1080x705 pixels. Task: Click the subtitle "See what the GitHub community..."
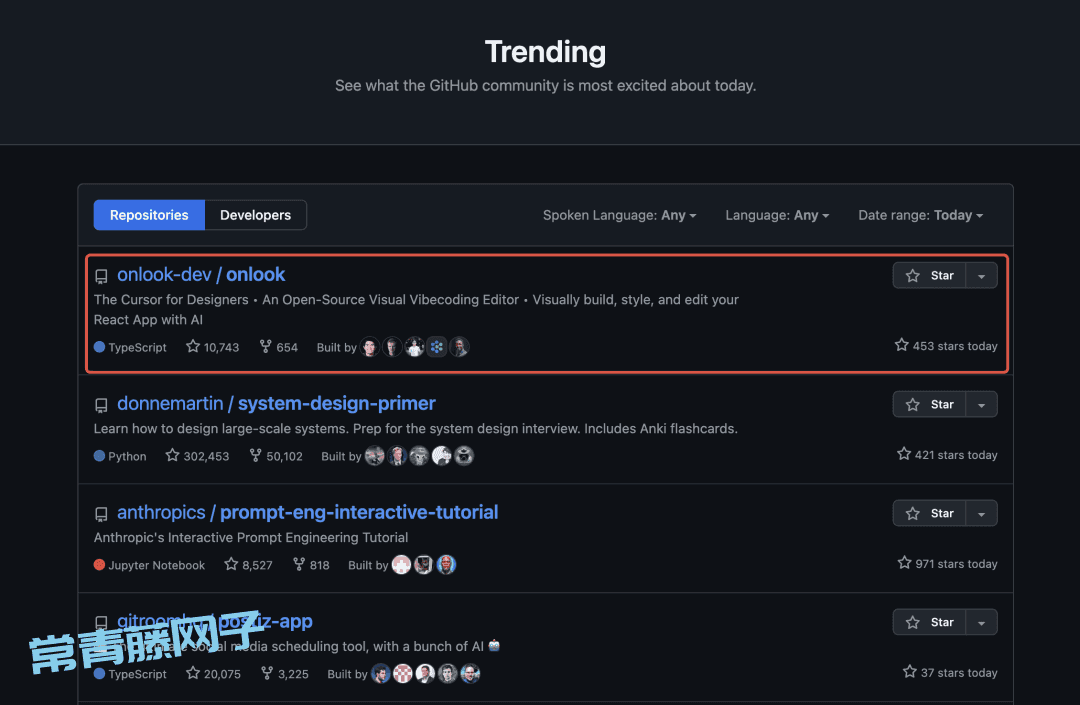(x=546, y=85)
